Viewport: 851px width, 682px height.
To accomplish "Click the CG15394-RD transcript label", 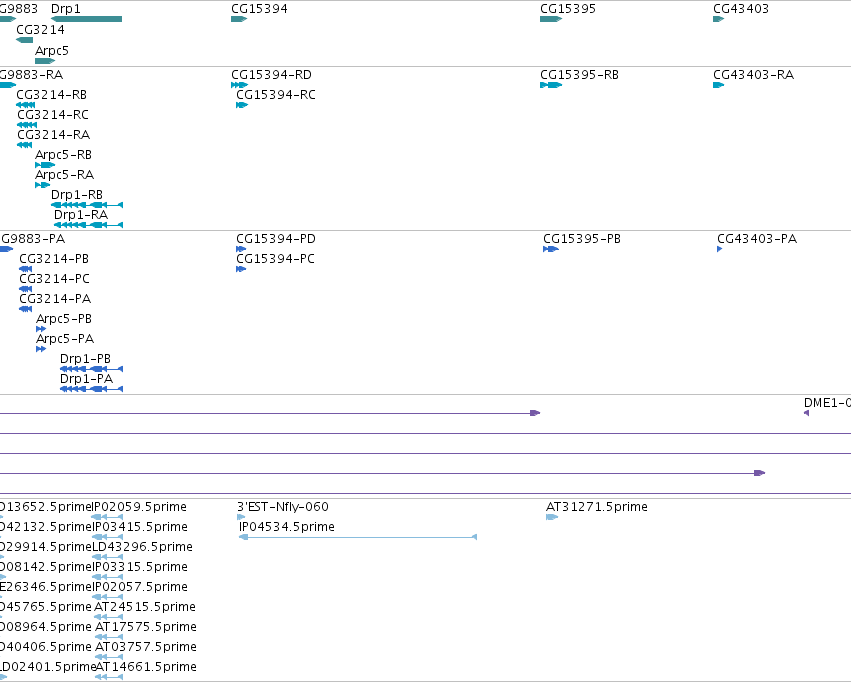I will [271, 74].
